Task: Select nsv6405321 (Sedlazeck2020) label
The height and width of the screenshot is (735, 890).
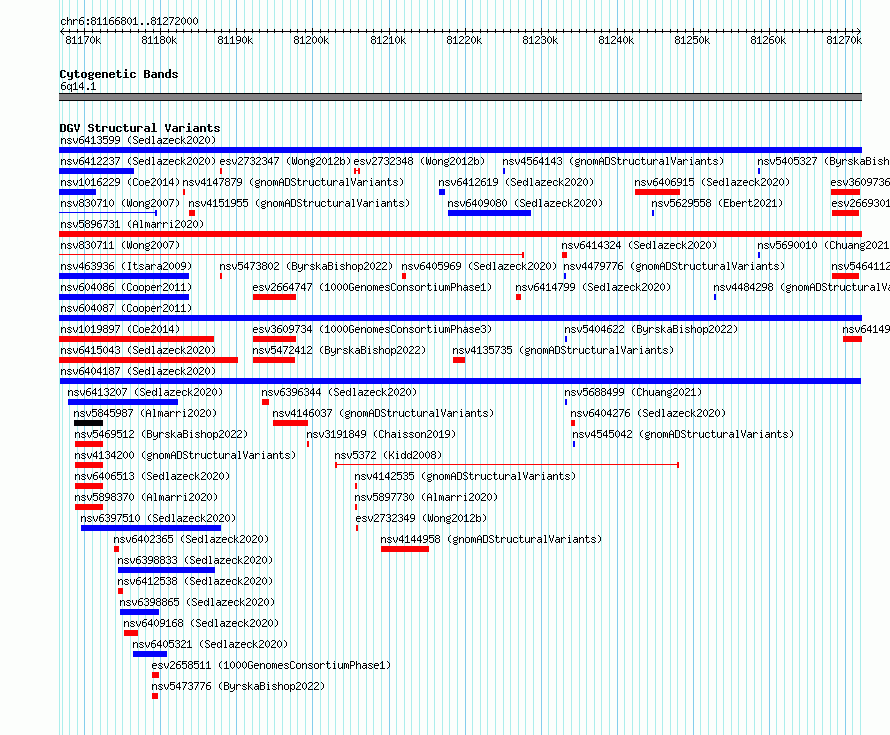Action: click(x=210, y=644)
